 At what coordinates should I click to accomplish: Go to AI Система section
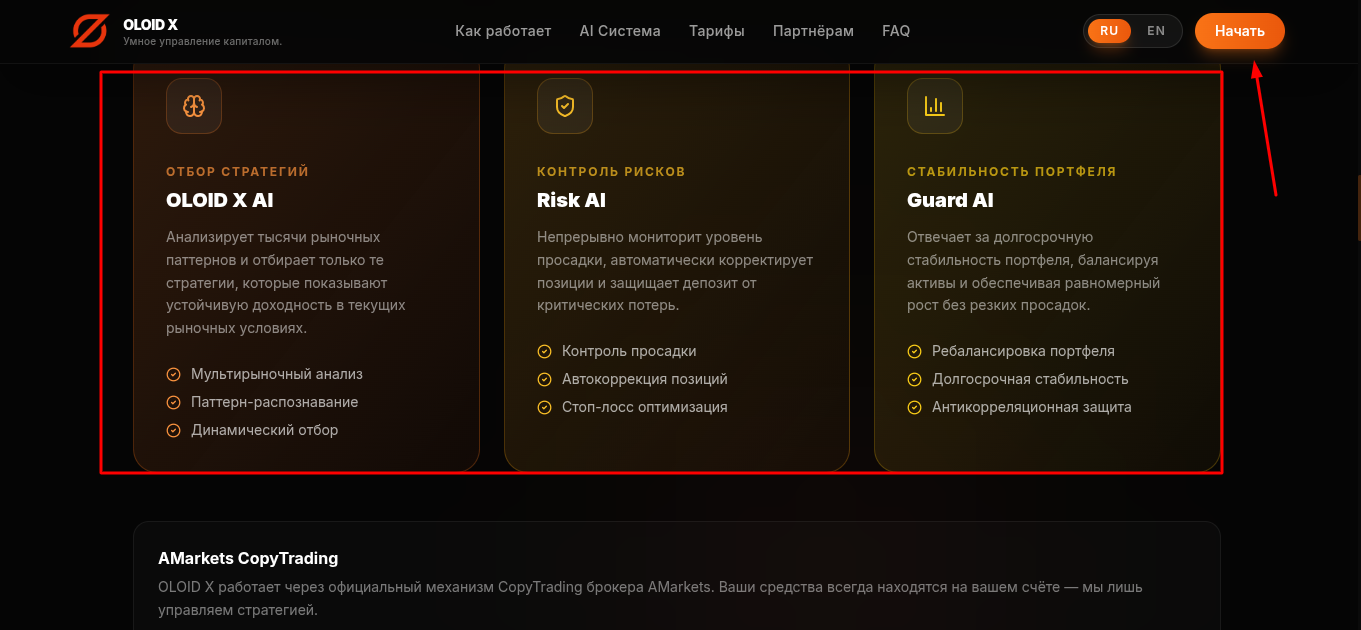620,31
